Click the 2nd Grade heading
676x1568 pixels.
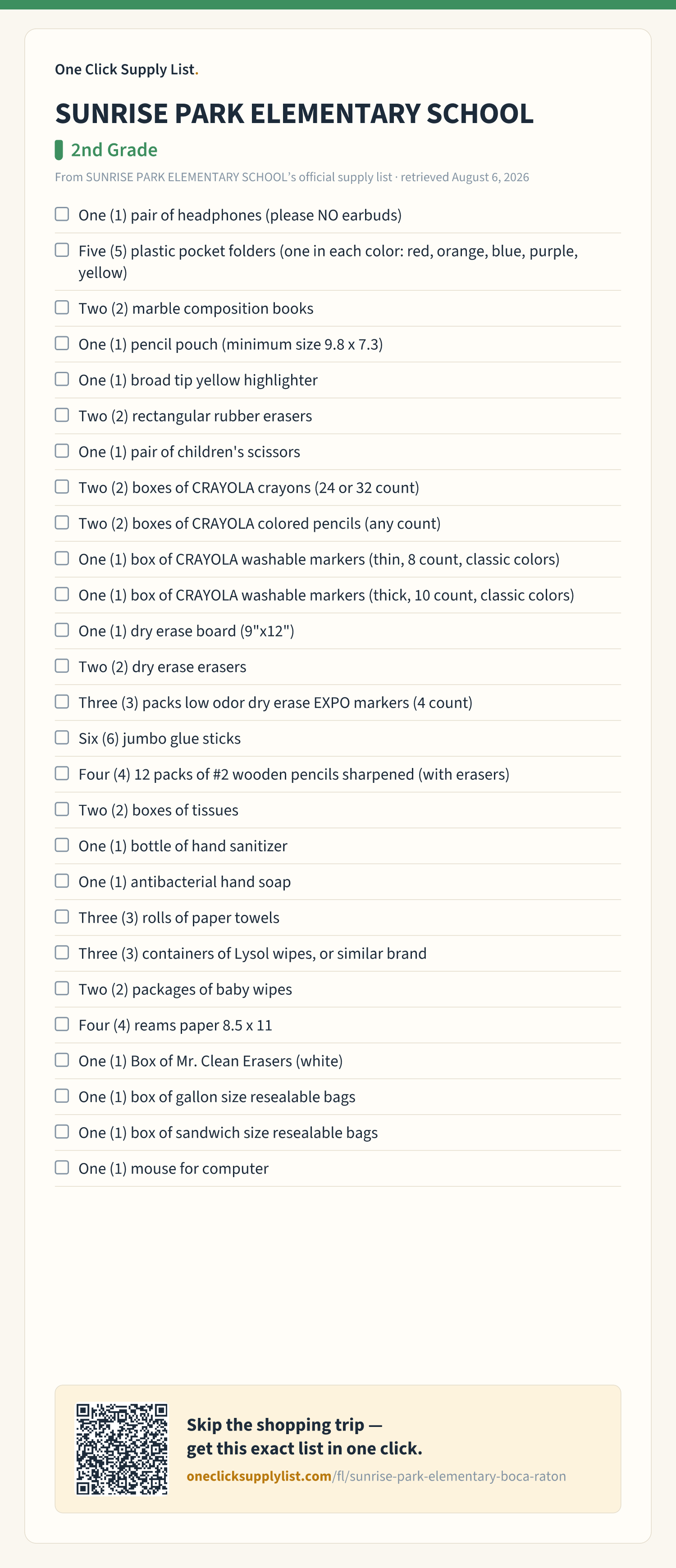pyautogui.click(x=114, y=150)
